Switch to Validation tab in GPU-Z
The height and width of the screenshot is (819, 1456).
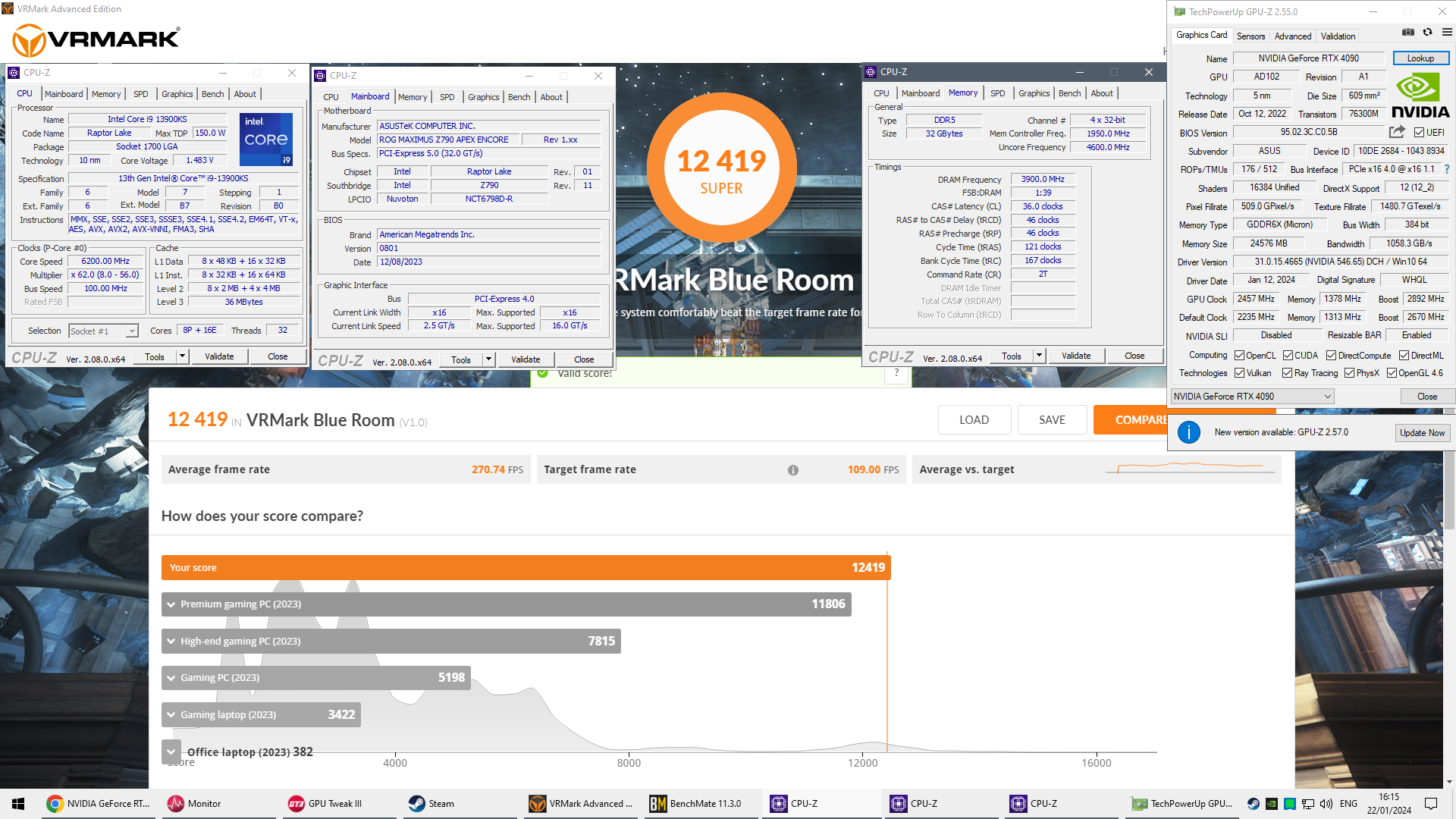point(1338,36)
